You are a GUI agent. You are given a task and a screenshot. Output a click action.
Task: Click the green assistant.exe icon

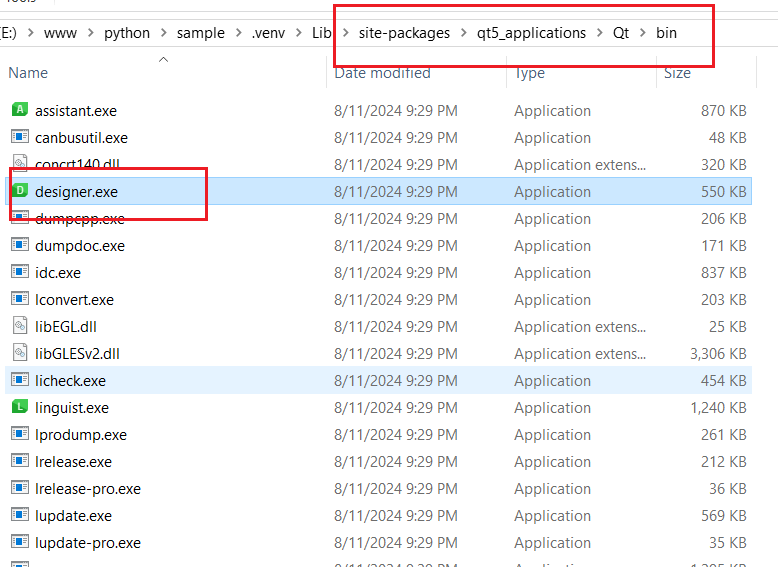click(19, 110)
